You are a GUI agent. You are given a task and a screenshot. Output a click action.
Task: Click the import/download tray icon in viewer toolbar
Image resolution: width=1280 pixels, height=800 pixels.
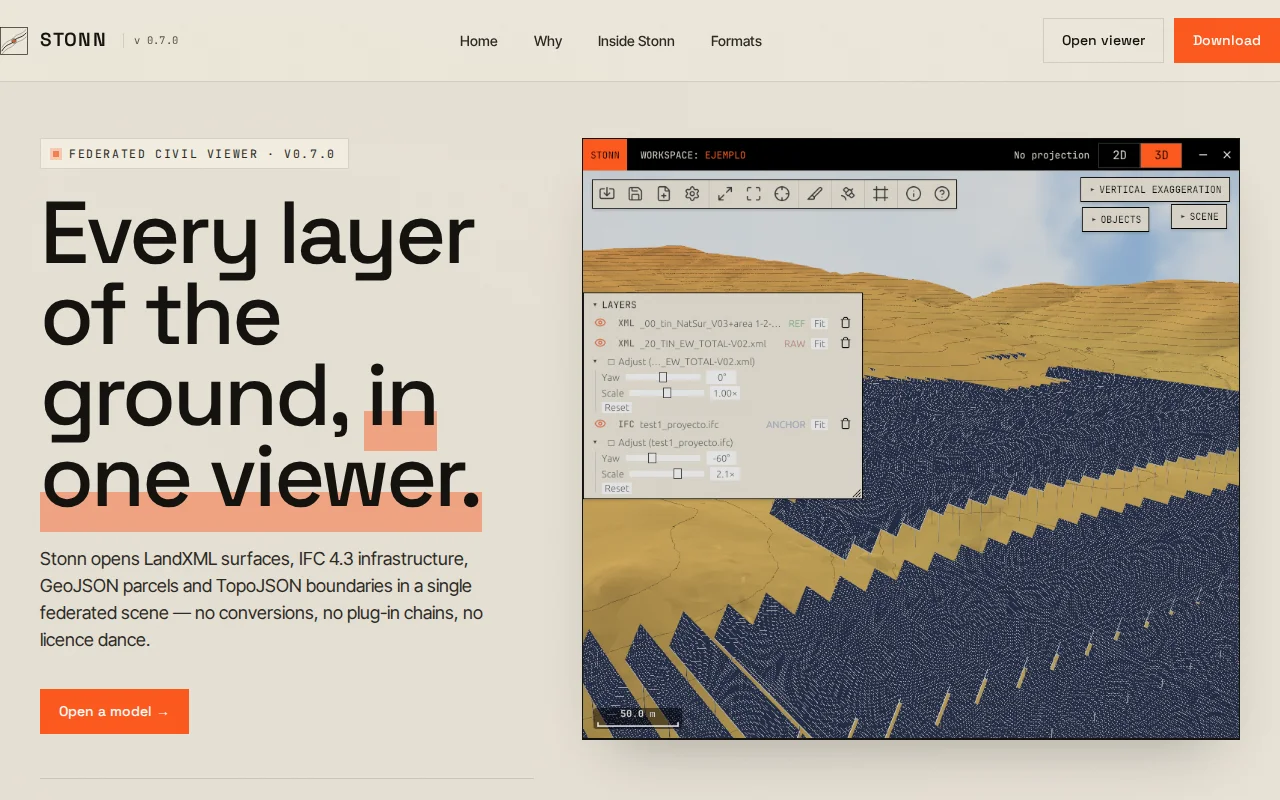(x=606, y=194)
